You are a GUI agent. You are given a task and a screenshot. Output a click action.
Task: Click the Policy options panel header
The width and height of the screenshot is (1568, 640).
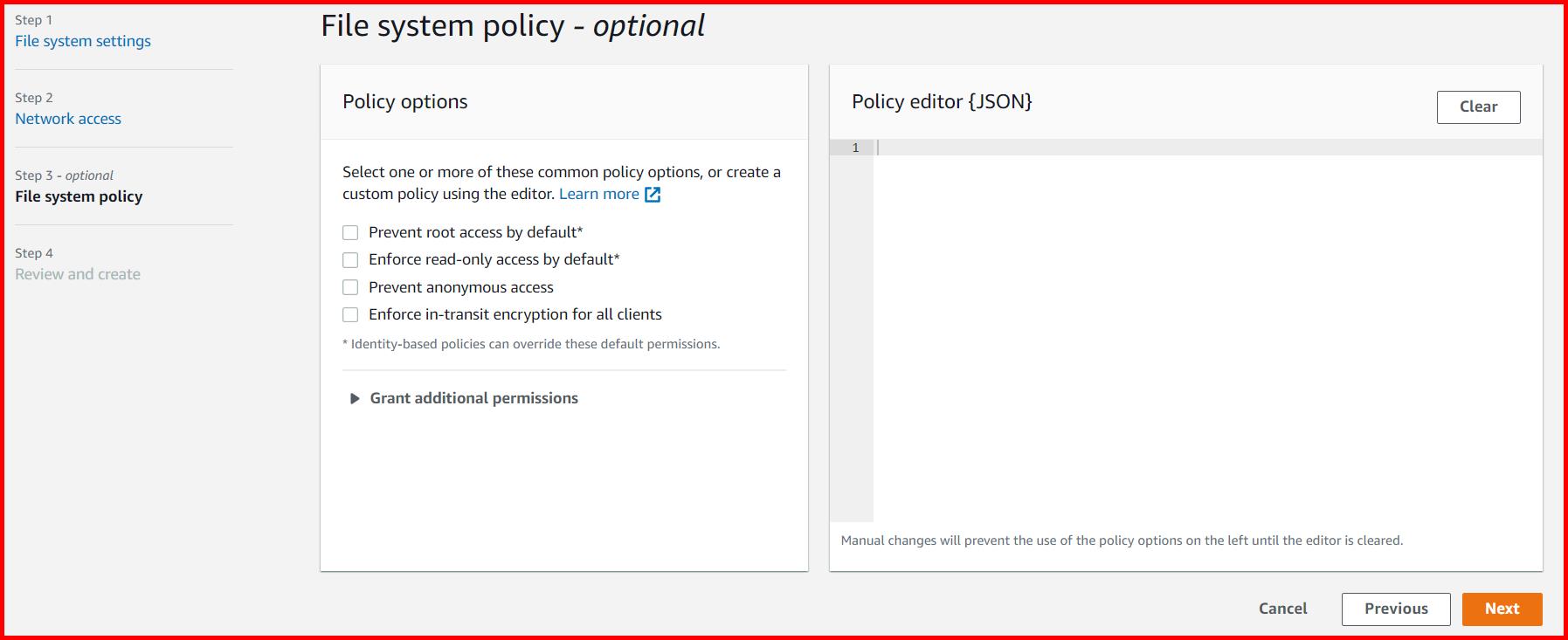click(x=404, y=101)
